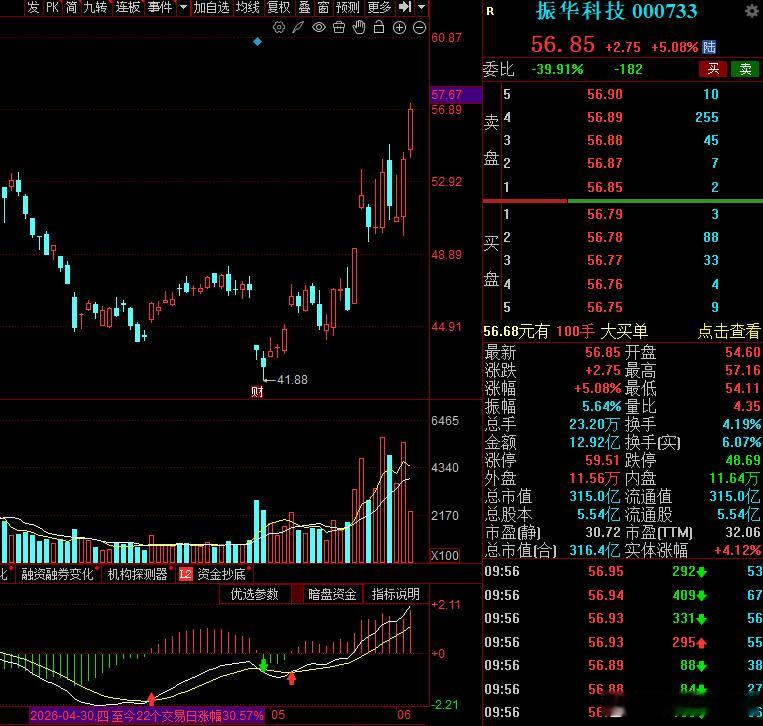
Task: Enable the 九转 indicator
Action: (x=95, y=7)
